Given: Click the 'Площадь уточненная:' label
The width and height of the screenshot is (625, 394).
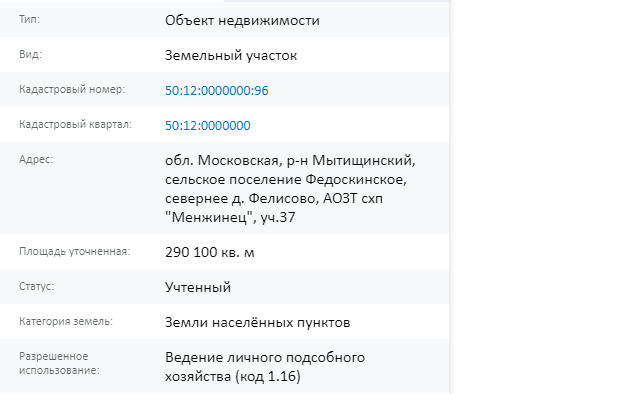Looking at the screenshot, I should pos(75,252).
